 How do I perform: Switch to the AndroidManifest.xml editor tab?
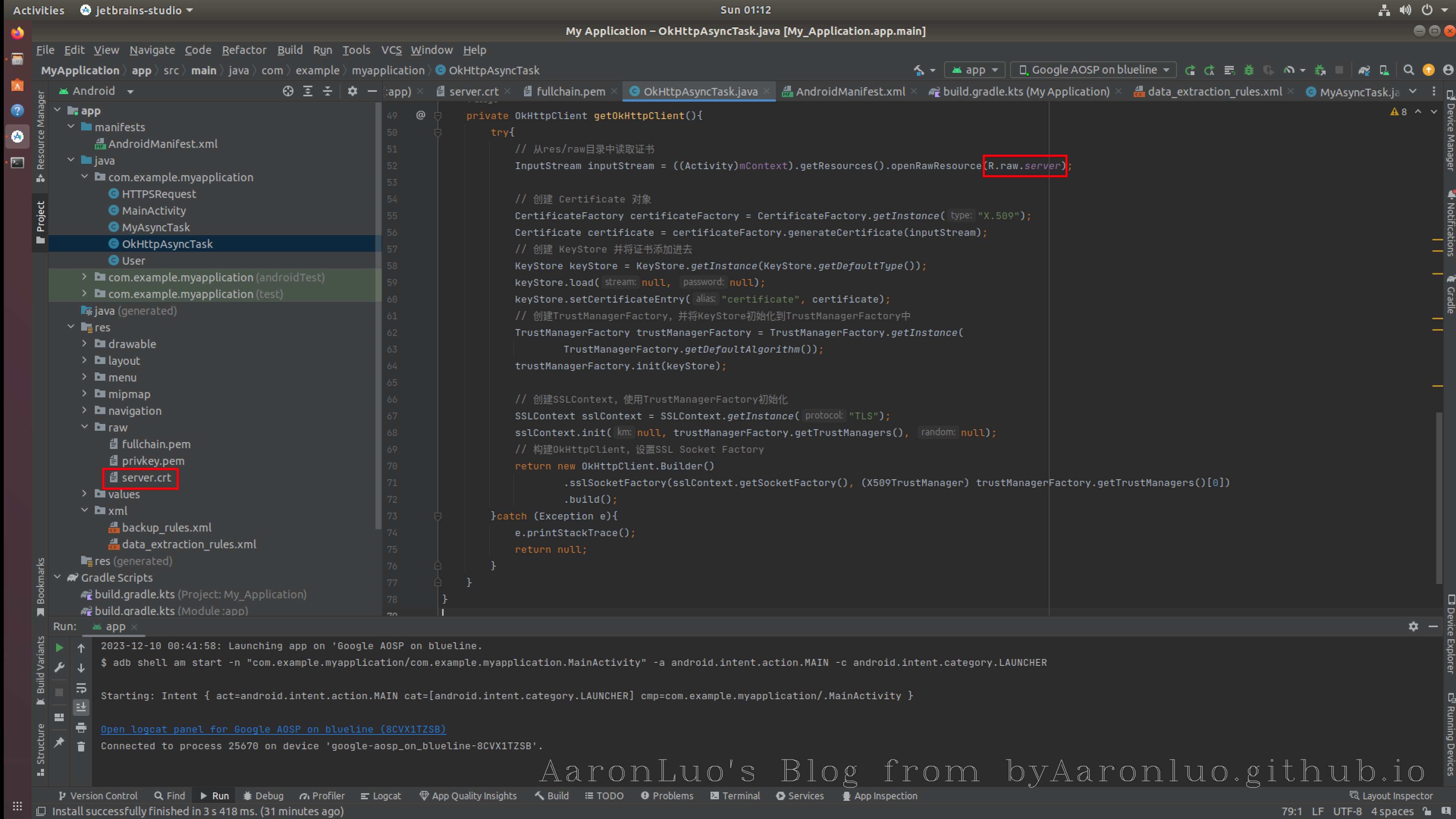849,91
